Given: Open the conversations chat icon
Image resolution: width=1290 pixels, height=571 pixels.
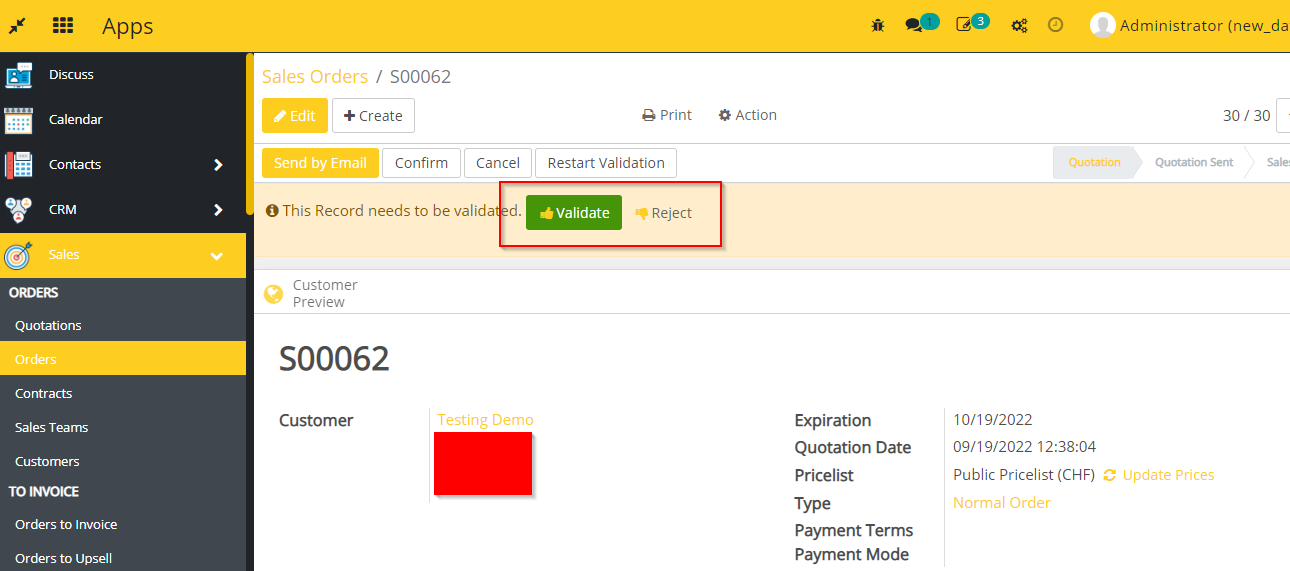Looking at the screenshot, I should click(914, 26).
